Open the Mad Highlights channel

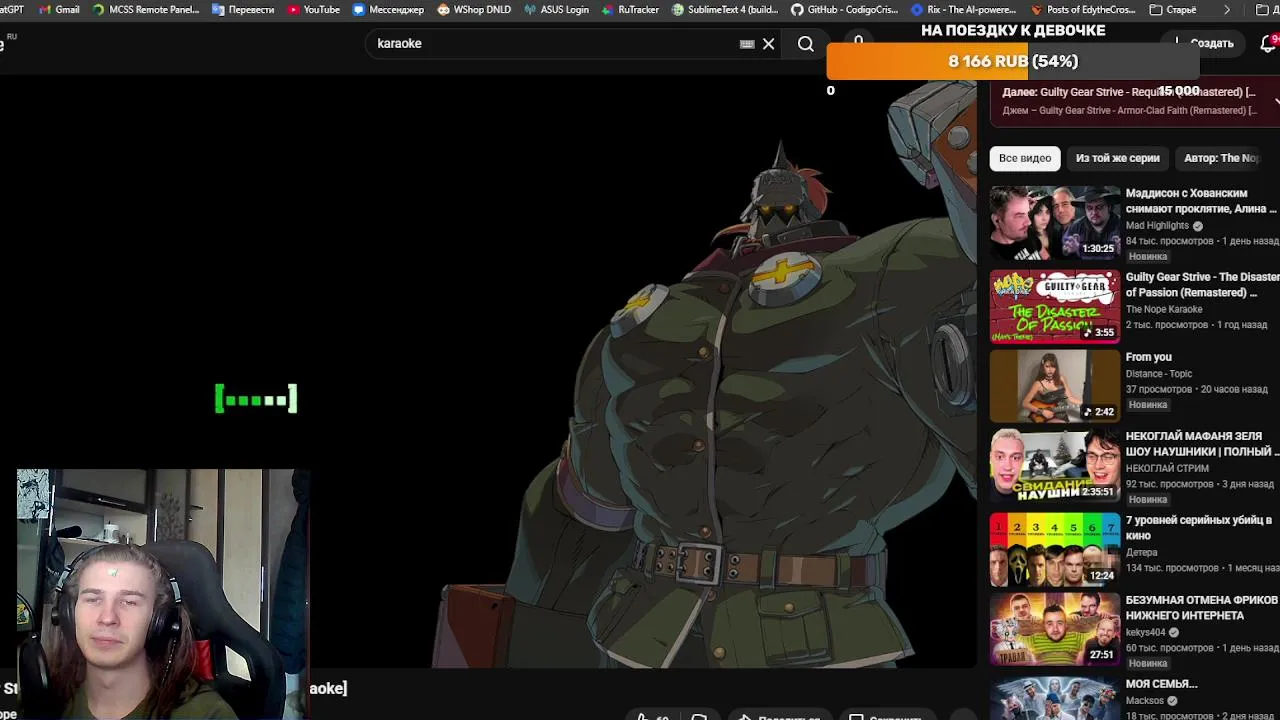click(1157, 226)
